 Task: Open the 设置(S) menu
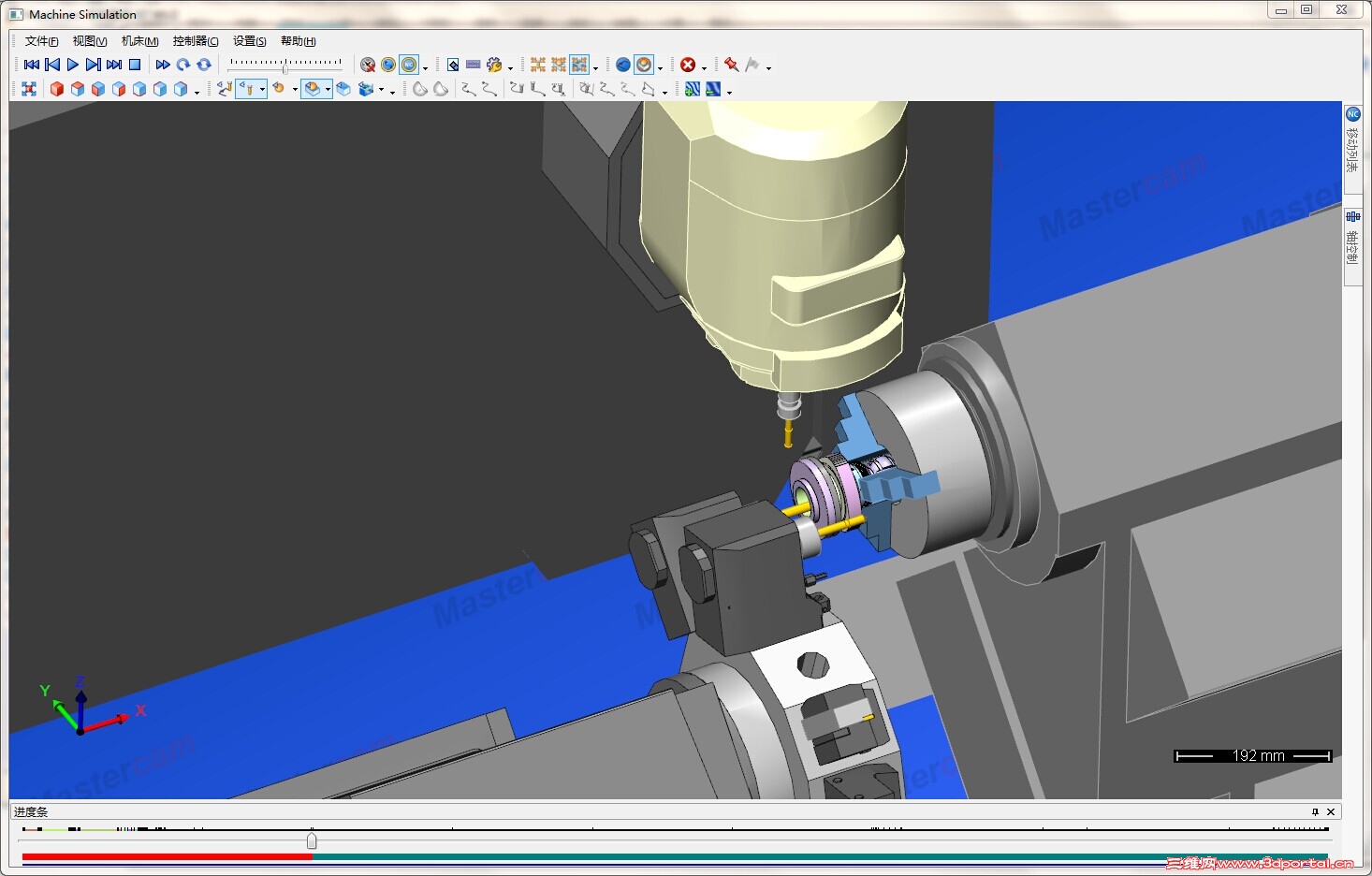(250, 41)
